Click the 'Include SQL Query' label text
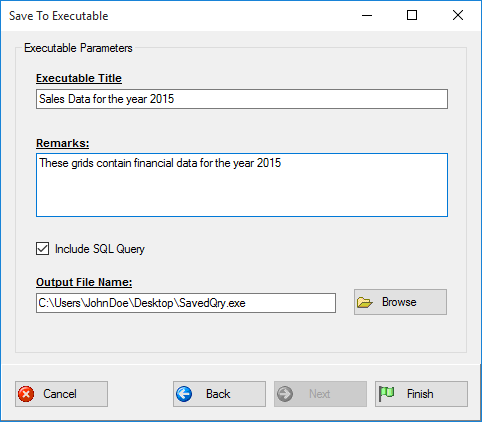 click(100, 249)
